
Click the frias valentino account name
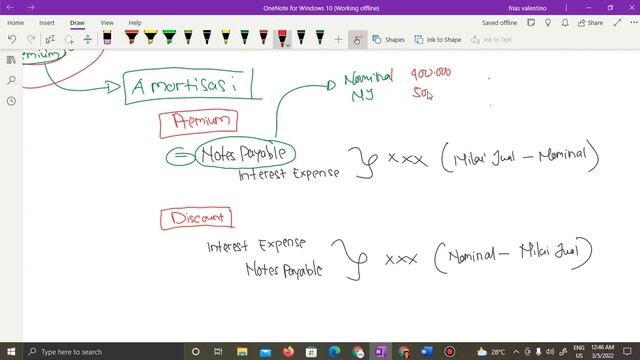pos(527,8)
